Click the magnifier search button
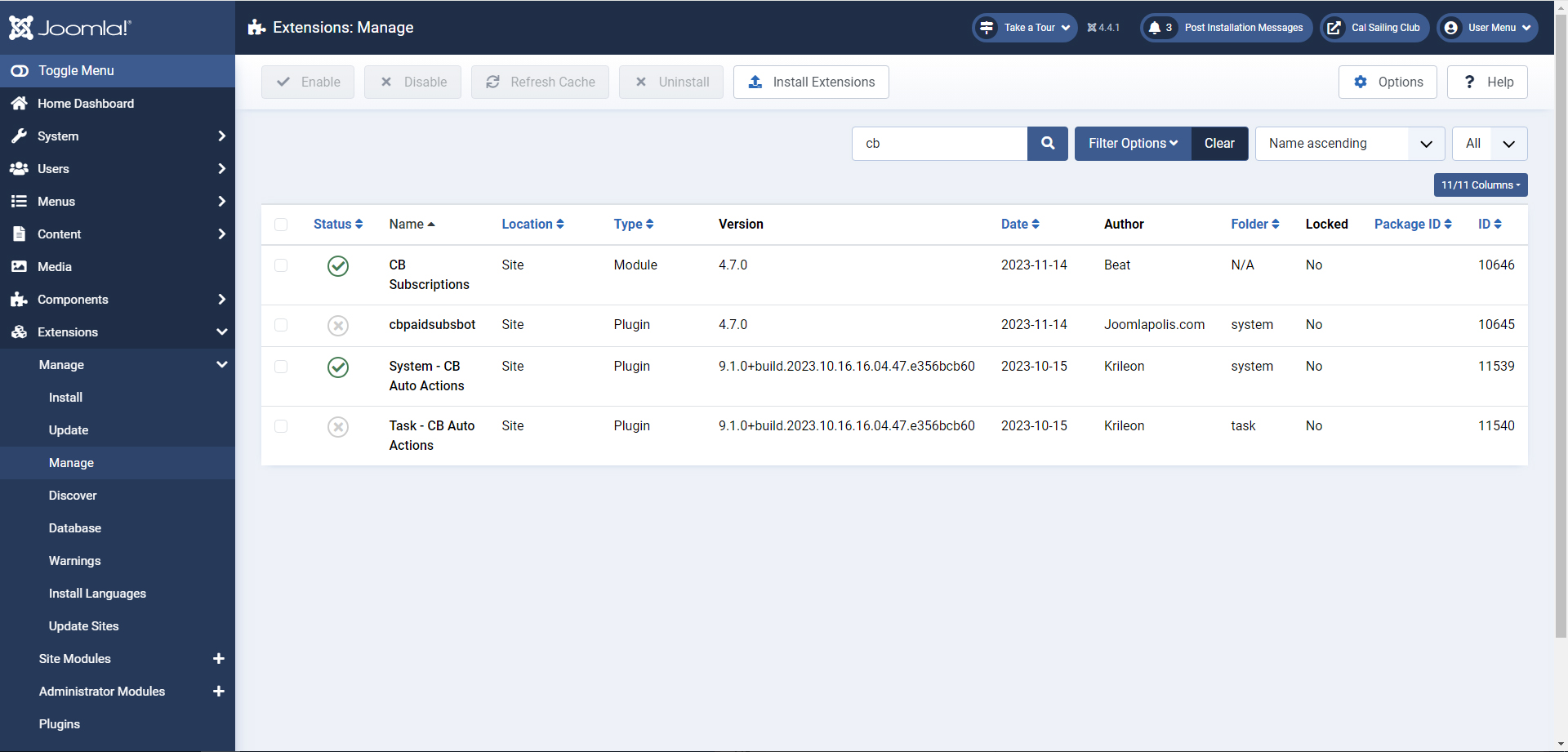This screenshot has width=1568, height=752. click(x=1048, y=144)
